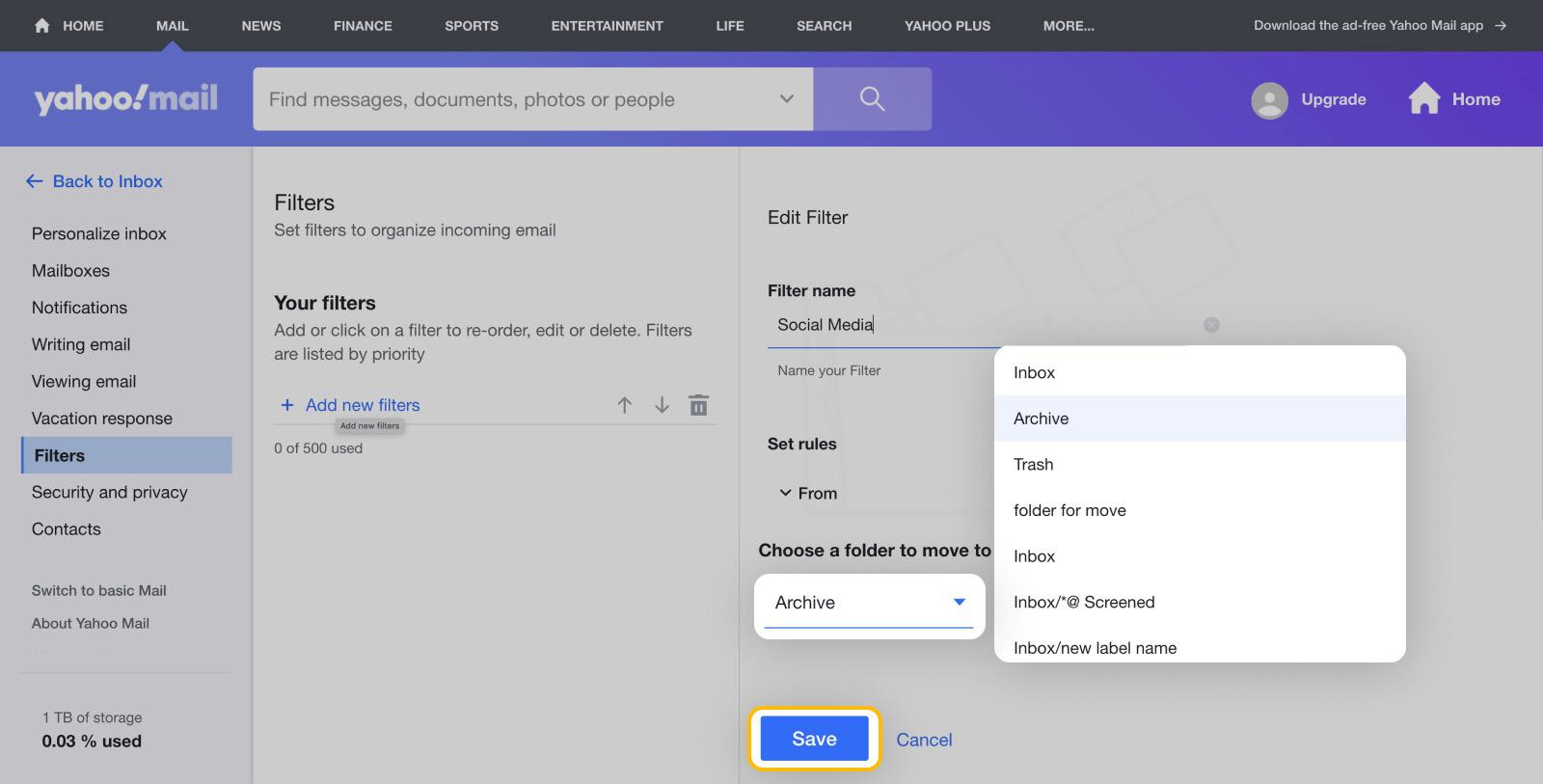1543x784 pixels.
Task: Expand the From rule chevron
Action: pos(785,493)
